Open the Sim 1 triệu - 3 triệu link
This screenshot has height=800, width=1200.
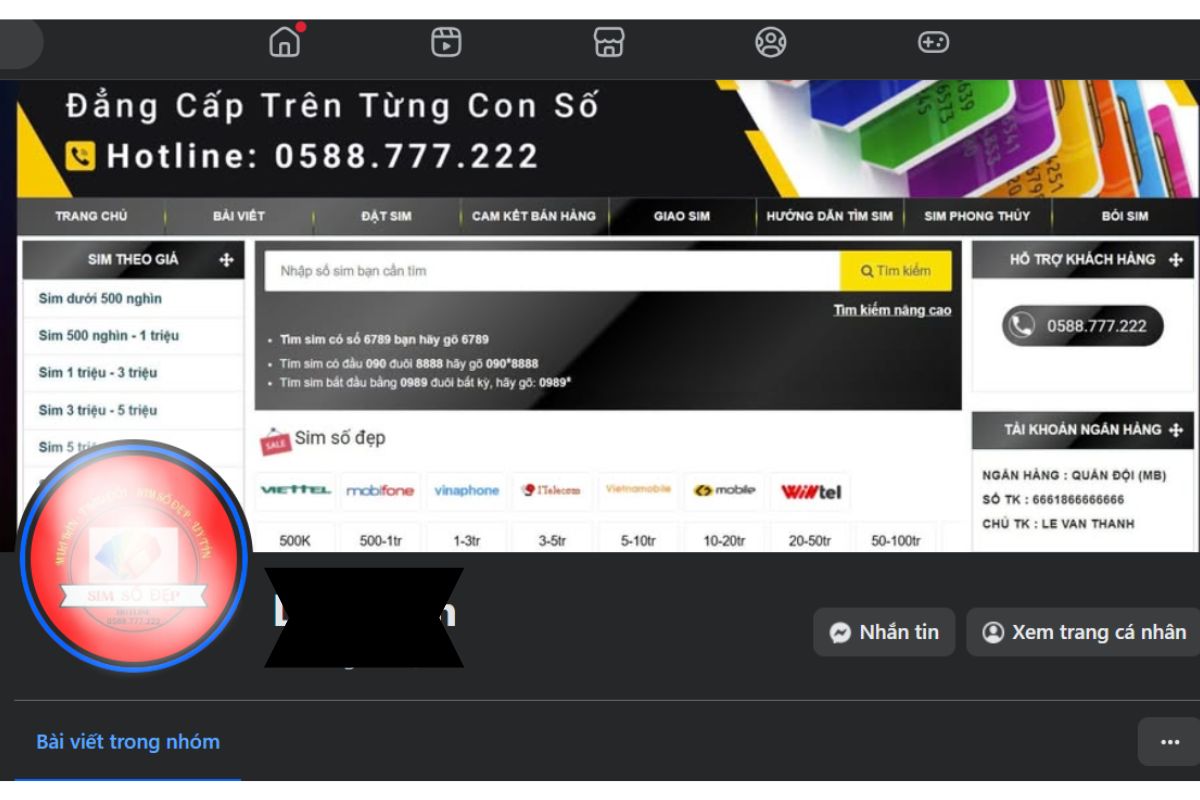pos(100,373)
